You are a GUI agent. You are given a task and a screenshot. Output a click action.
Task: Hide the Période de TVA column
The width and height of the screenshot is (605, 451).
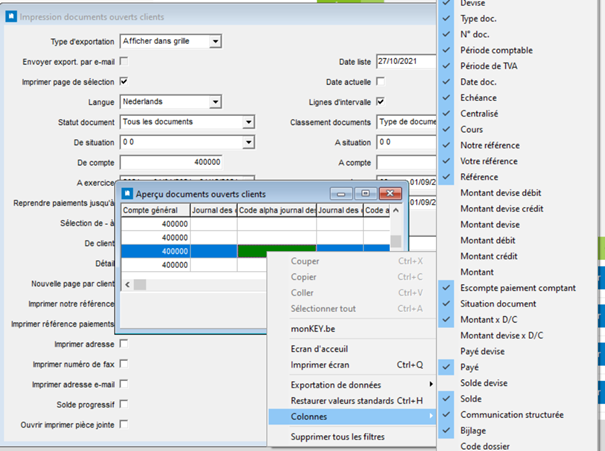[x=517, y=66]
